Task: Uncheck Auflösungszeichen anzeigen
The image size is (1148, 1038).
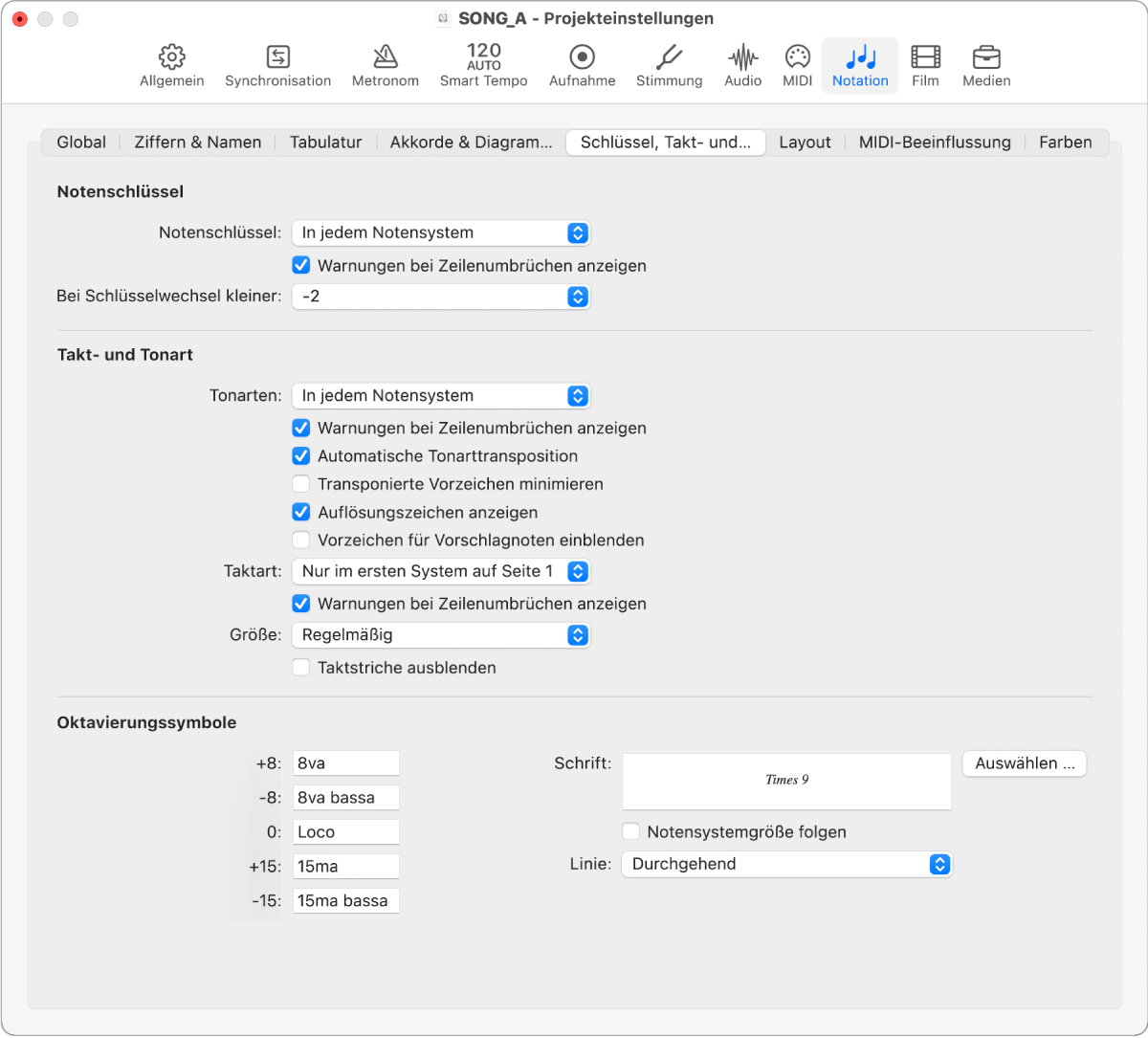Action: (x=301, y=512)
